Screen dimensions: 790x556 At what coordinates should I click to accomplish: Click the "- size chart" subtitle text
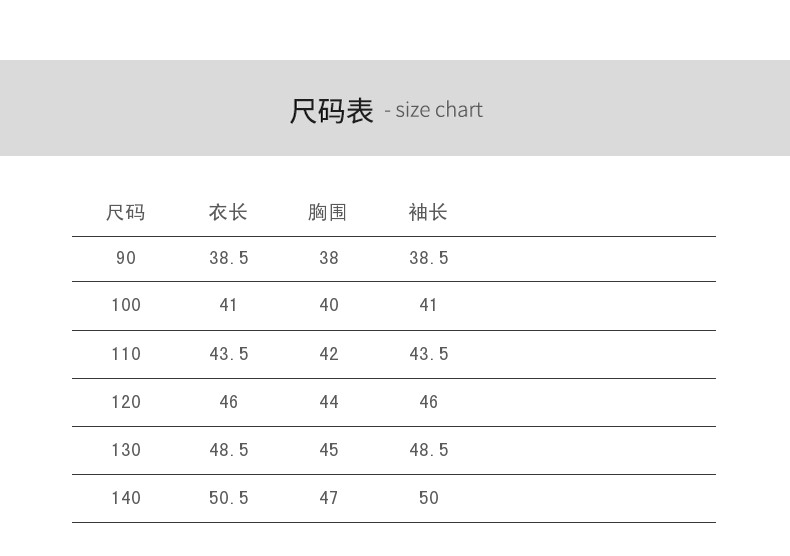pyautogui.click(x=434, y=110)
